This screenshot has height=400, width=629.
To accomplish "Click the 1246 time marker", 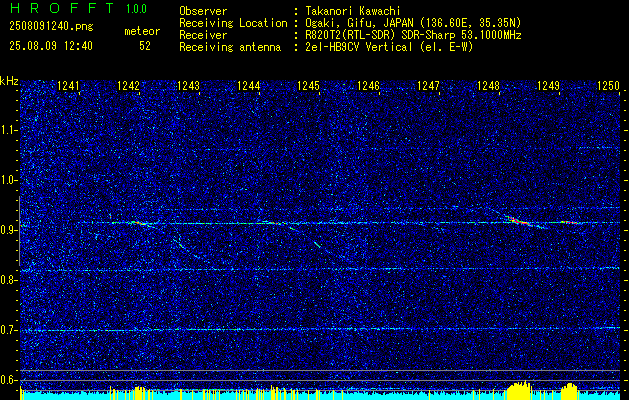I will (x=368, y=86).
